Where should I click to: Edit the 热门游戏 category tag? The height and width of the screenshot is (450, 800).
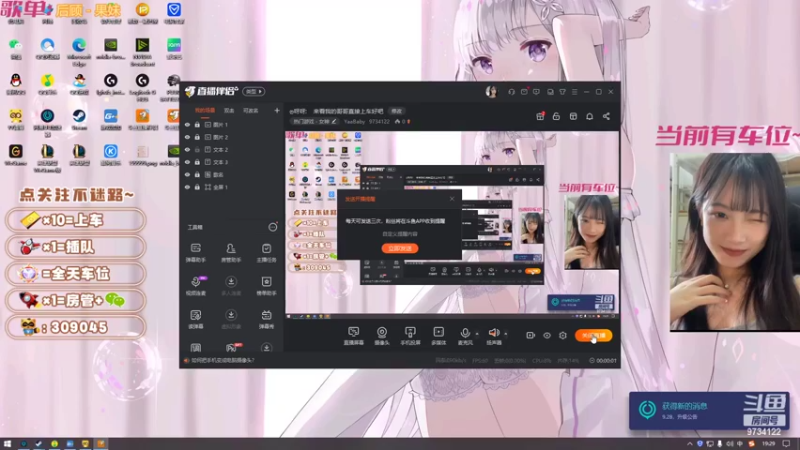pyautogui.click(x=314, y=121)
